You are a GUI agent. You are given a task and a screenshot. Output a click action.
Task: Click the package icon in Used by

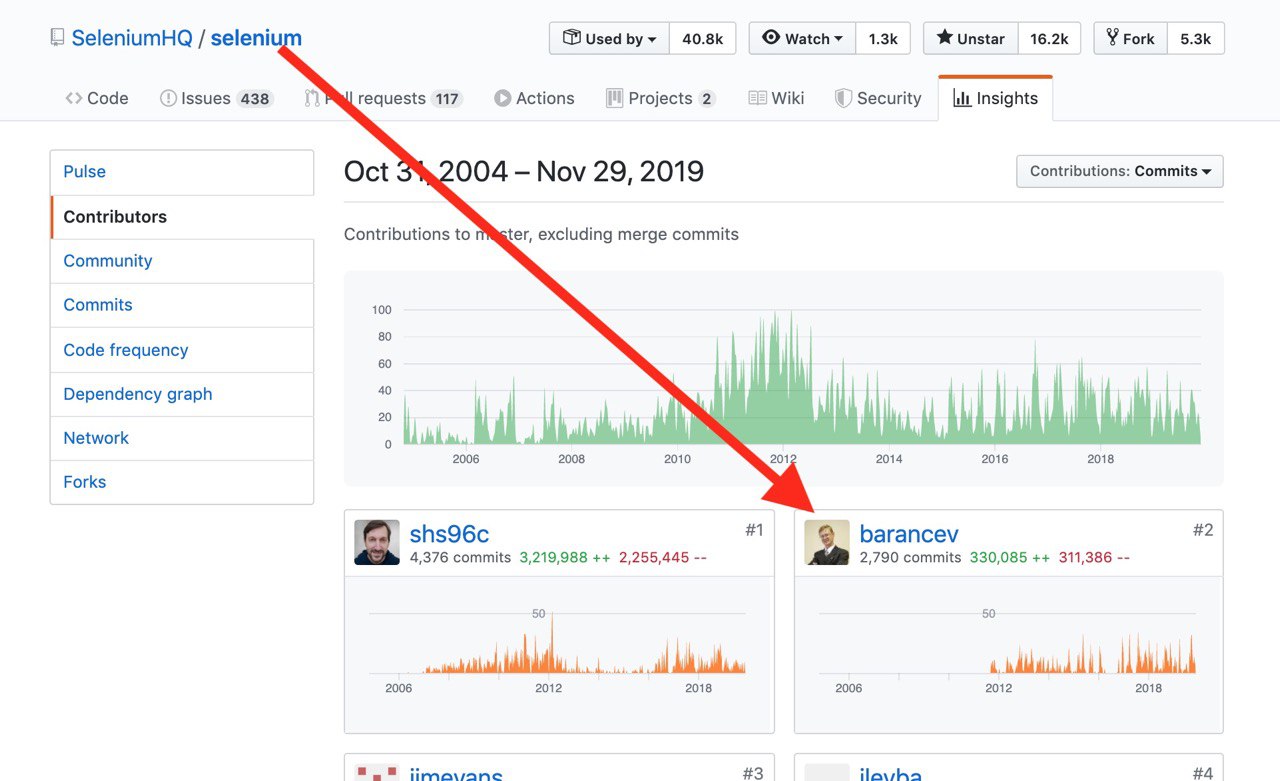[x=571, y=38]
